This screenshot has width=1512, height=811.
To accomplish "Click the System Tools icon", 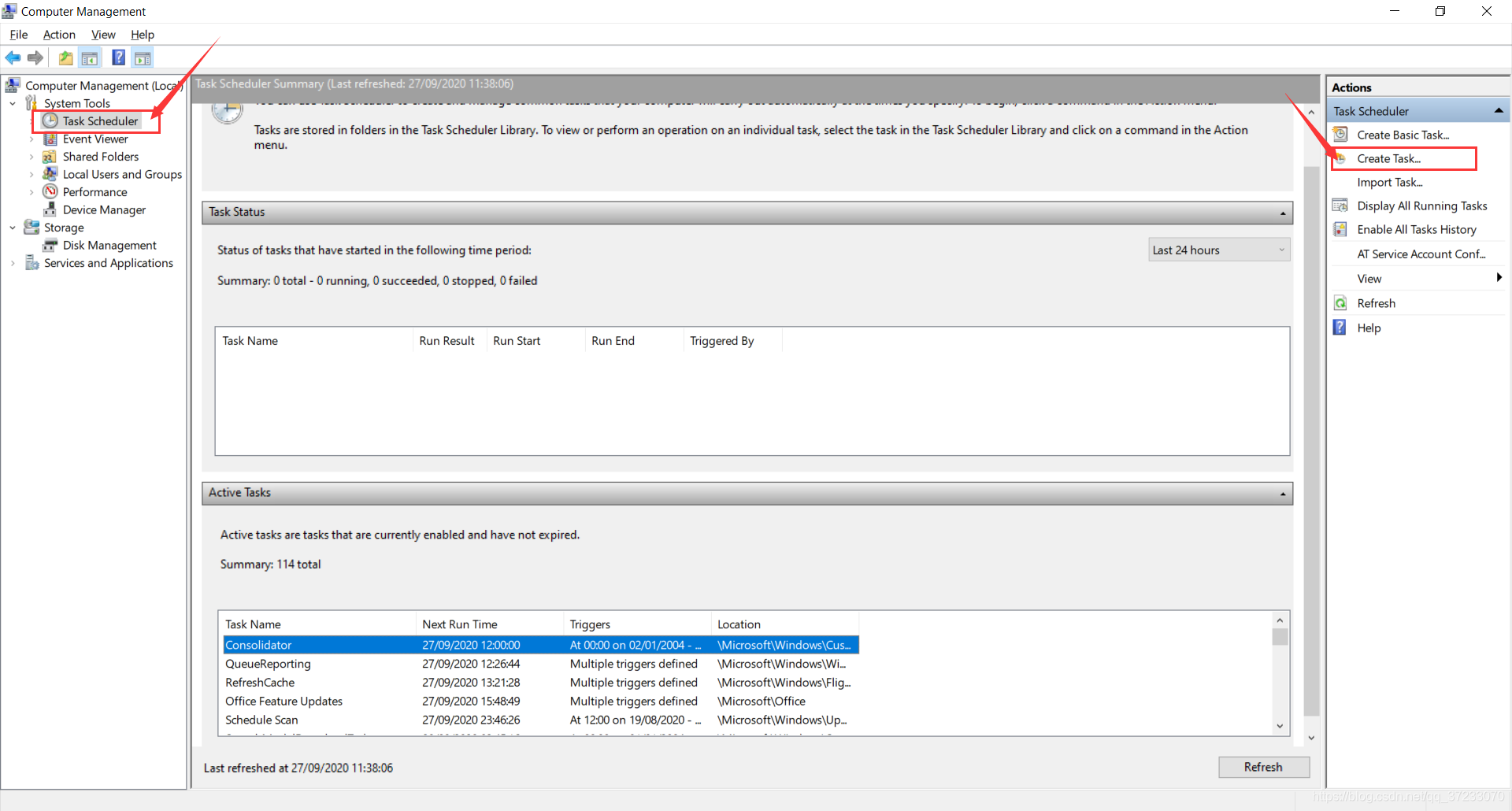I will (31, 103).
